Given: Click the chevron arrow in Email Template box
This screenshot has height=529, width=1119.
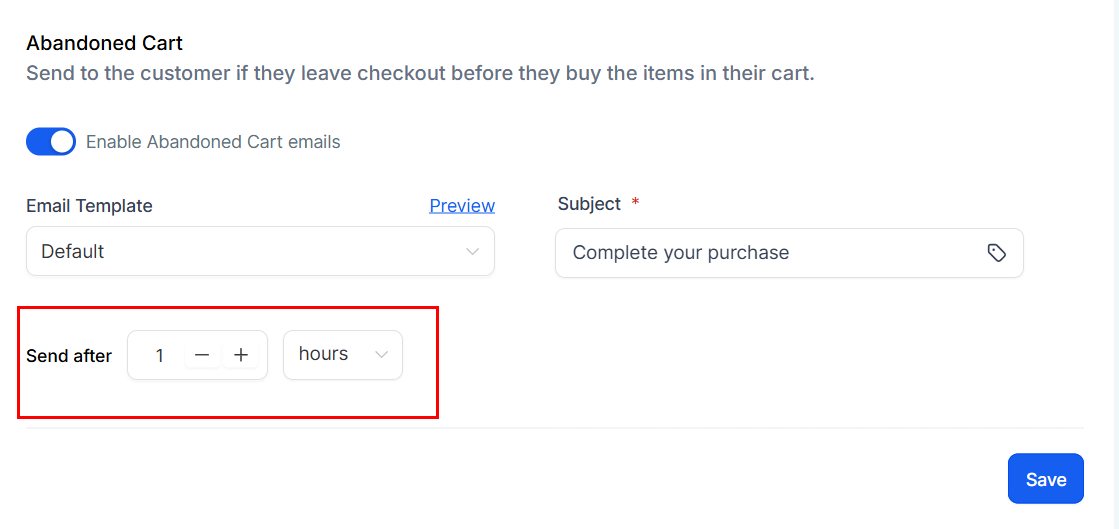Looking at the screenshot, I should (472, 252).
